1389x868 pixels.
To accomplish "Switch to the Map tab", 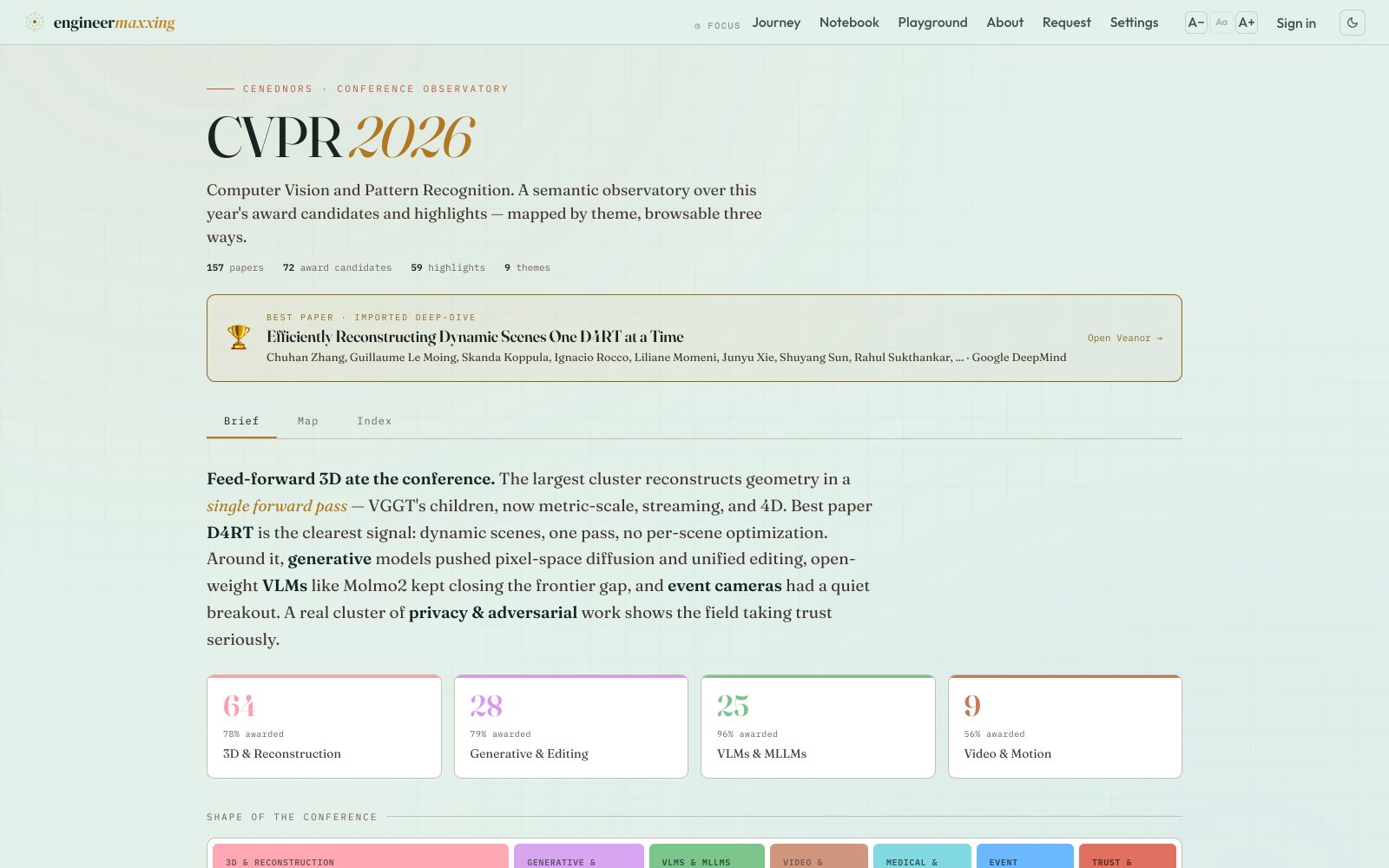I will (308, 421).
